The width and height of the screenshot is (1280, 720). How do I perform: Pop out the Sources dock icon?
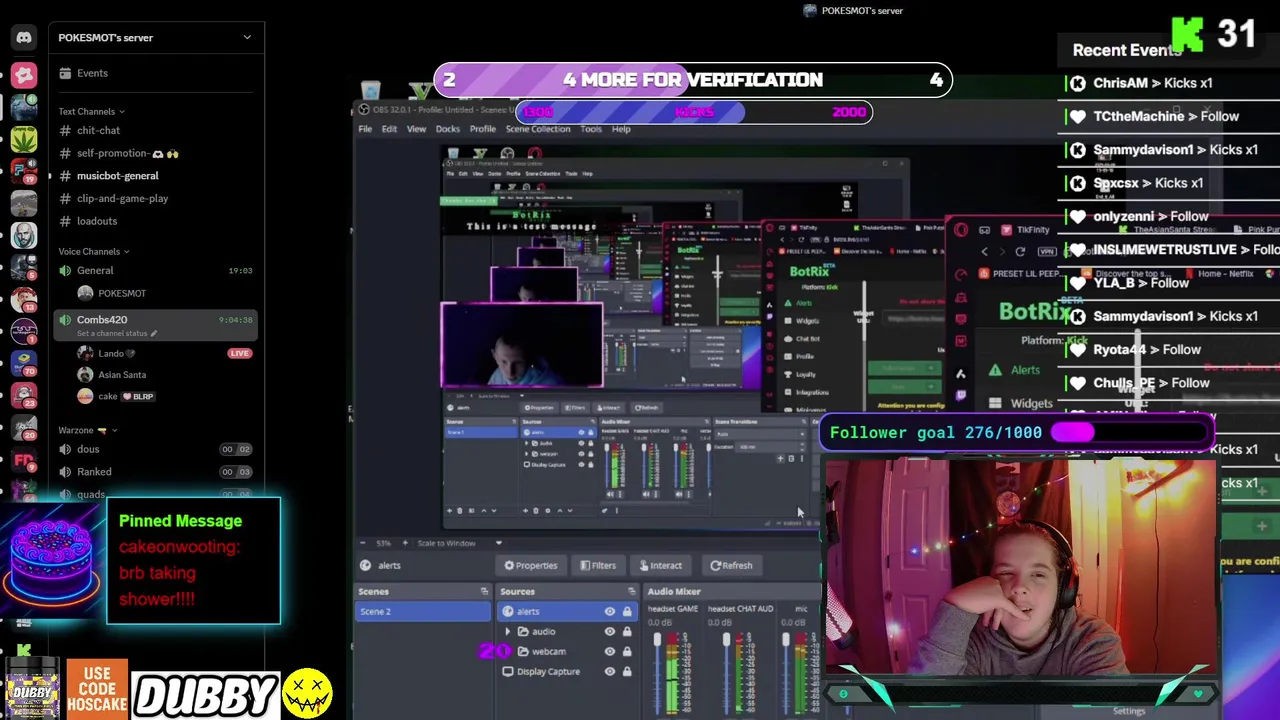tap(630, 591)
